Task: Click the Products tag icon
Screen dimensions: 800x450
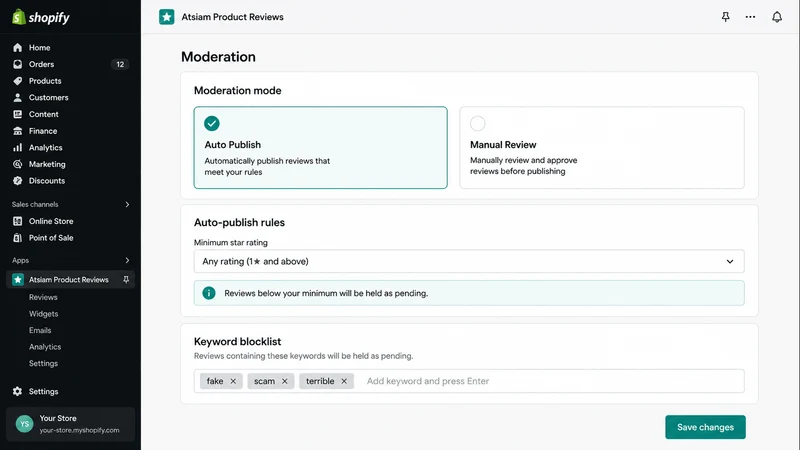Action: click(x=17, y=81)
